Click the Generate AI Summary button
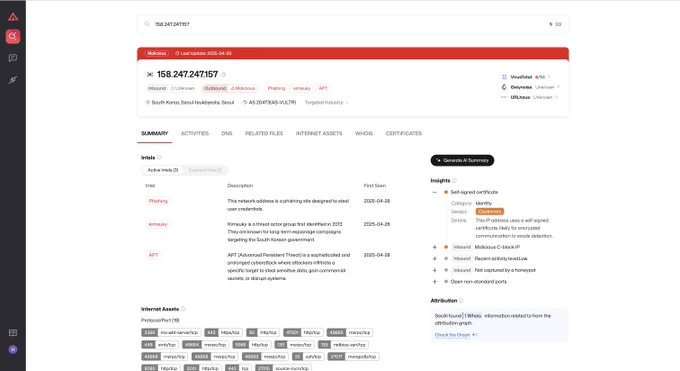Viewport: 680px width, 371px height. pos(462,161)
